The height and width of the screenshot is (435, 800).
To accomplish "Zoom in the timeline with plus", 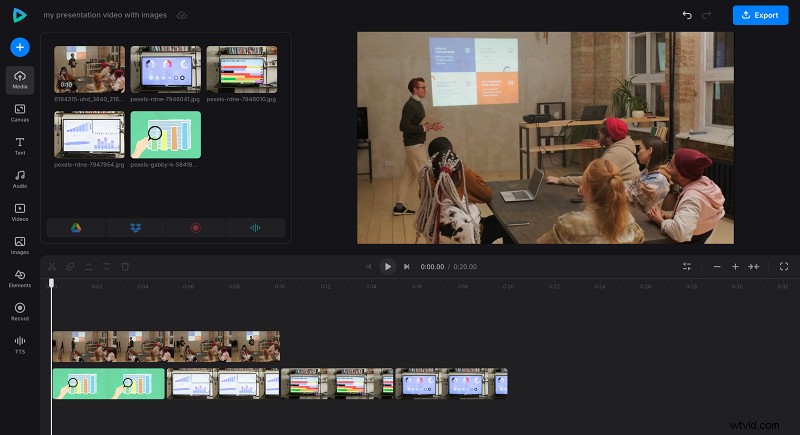I will pyautogui.click(x=735, y=267).
